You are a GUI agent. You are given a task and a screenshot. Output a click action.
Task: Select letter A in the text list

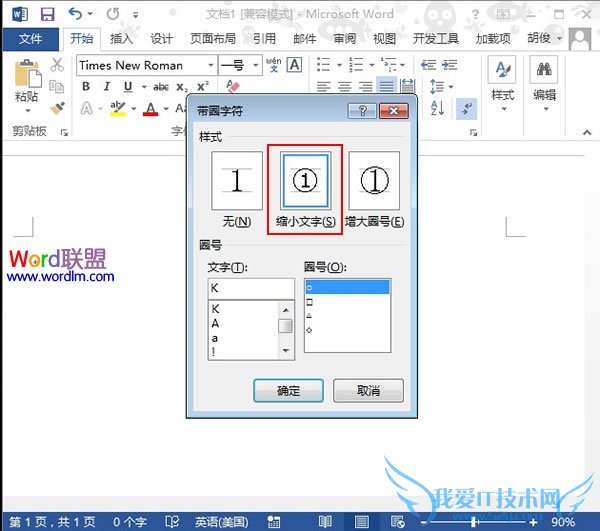(x=215, y=324)
